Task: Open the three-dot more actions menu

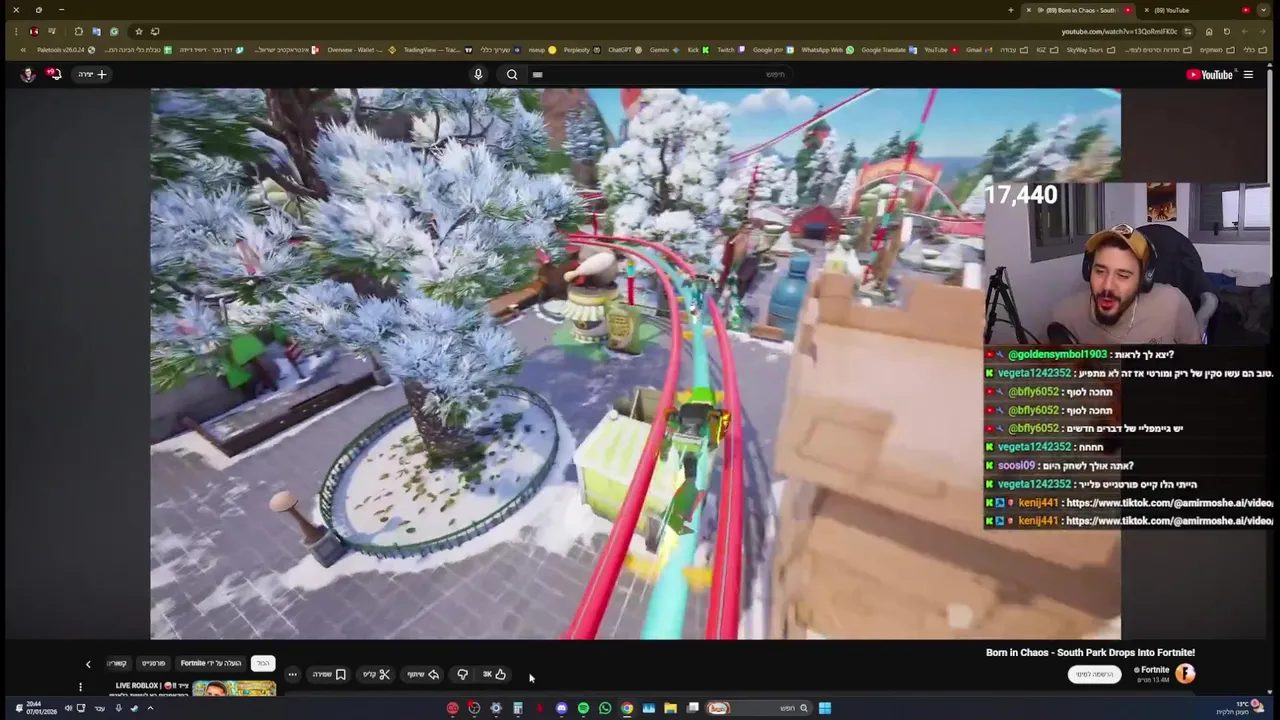Action: (x=292, y=674)
